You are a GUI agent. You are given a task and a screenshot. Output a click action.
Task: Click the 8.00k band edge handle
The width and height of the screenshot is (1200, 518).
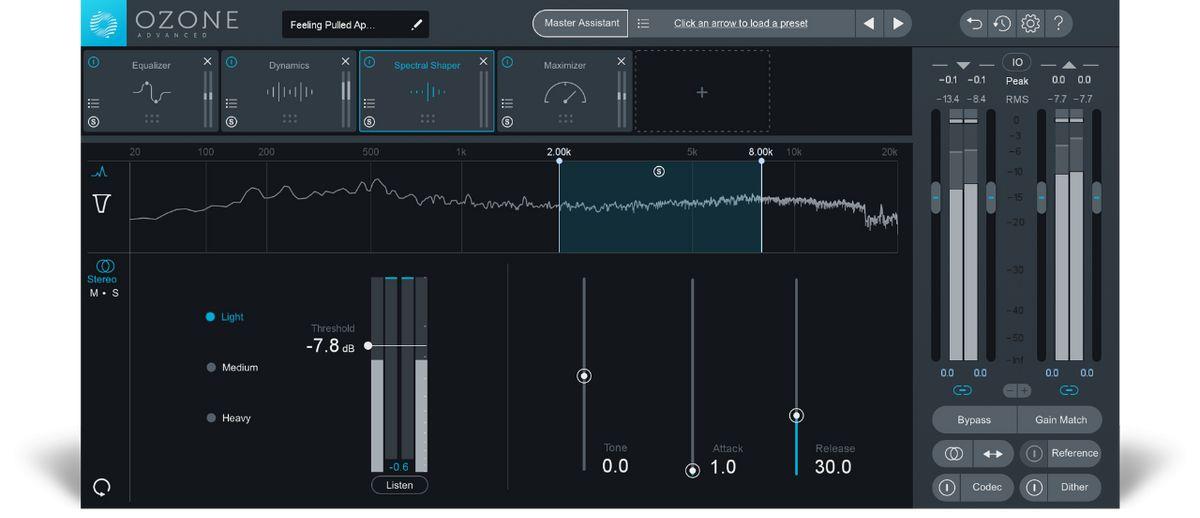click(761, 160)
